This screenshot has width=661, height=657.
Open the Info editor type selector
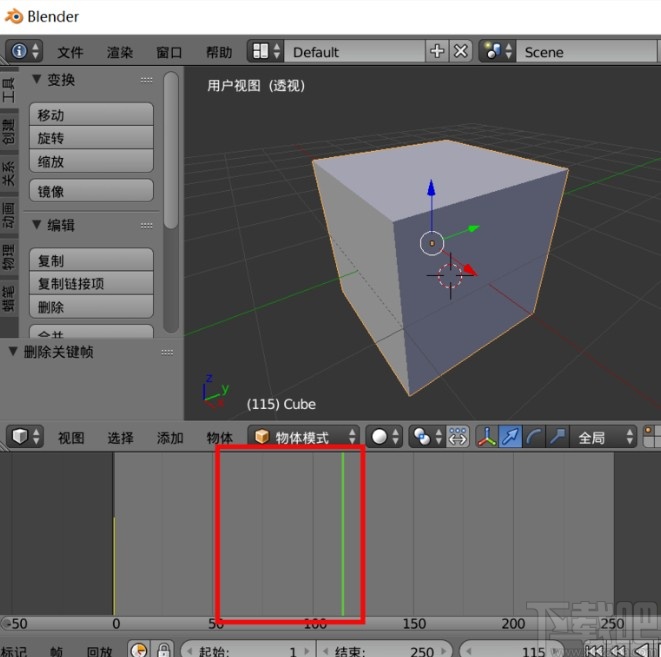24,51
